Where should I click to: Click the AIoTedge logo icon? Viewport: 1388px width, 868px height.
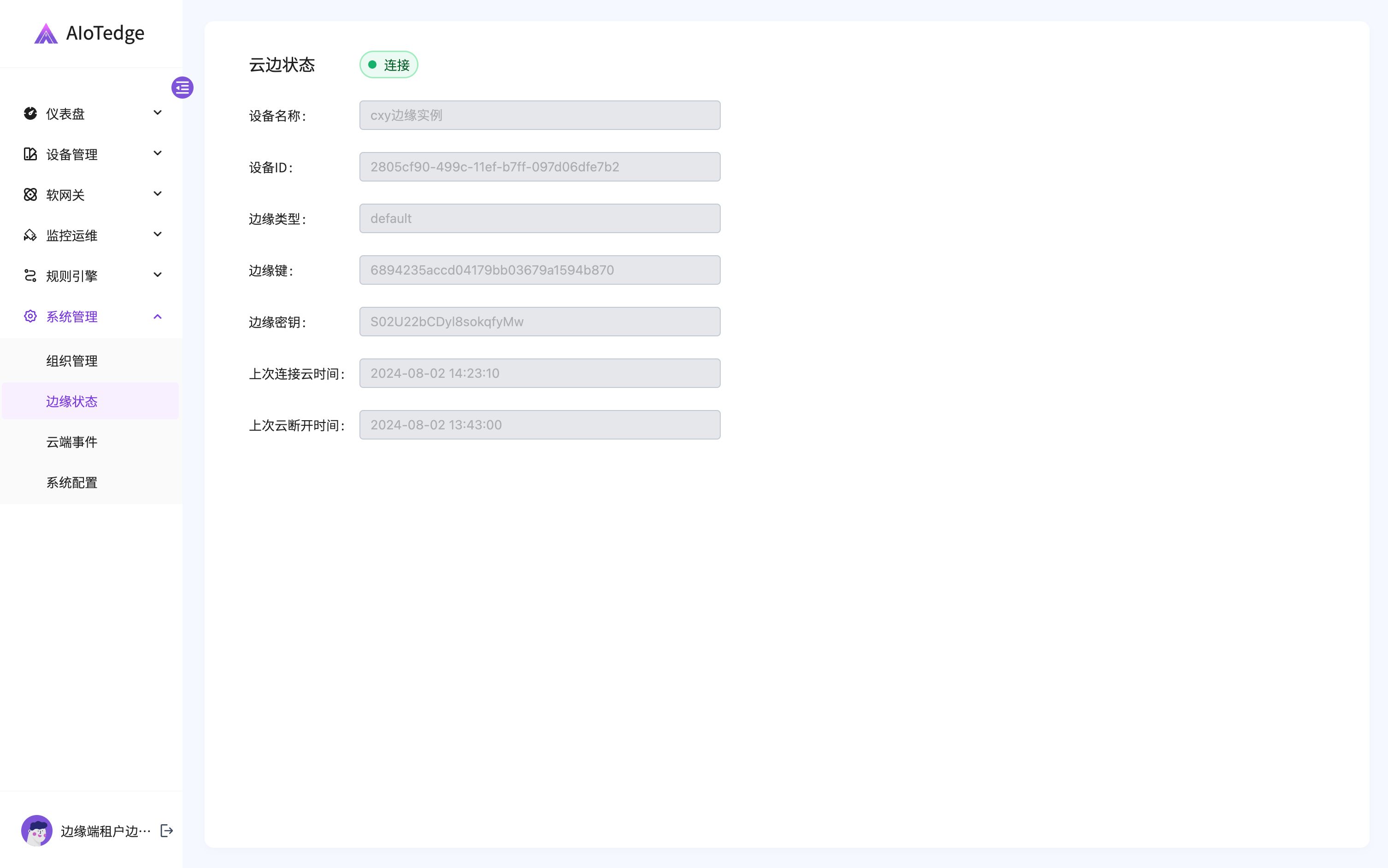click(45, 34)
